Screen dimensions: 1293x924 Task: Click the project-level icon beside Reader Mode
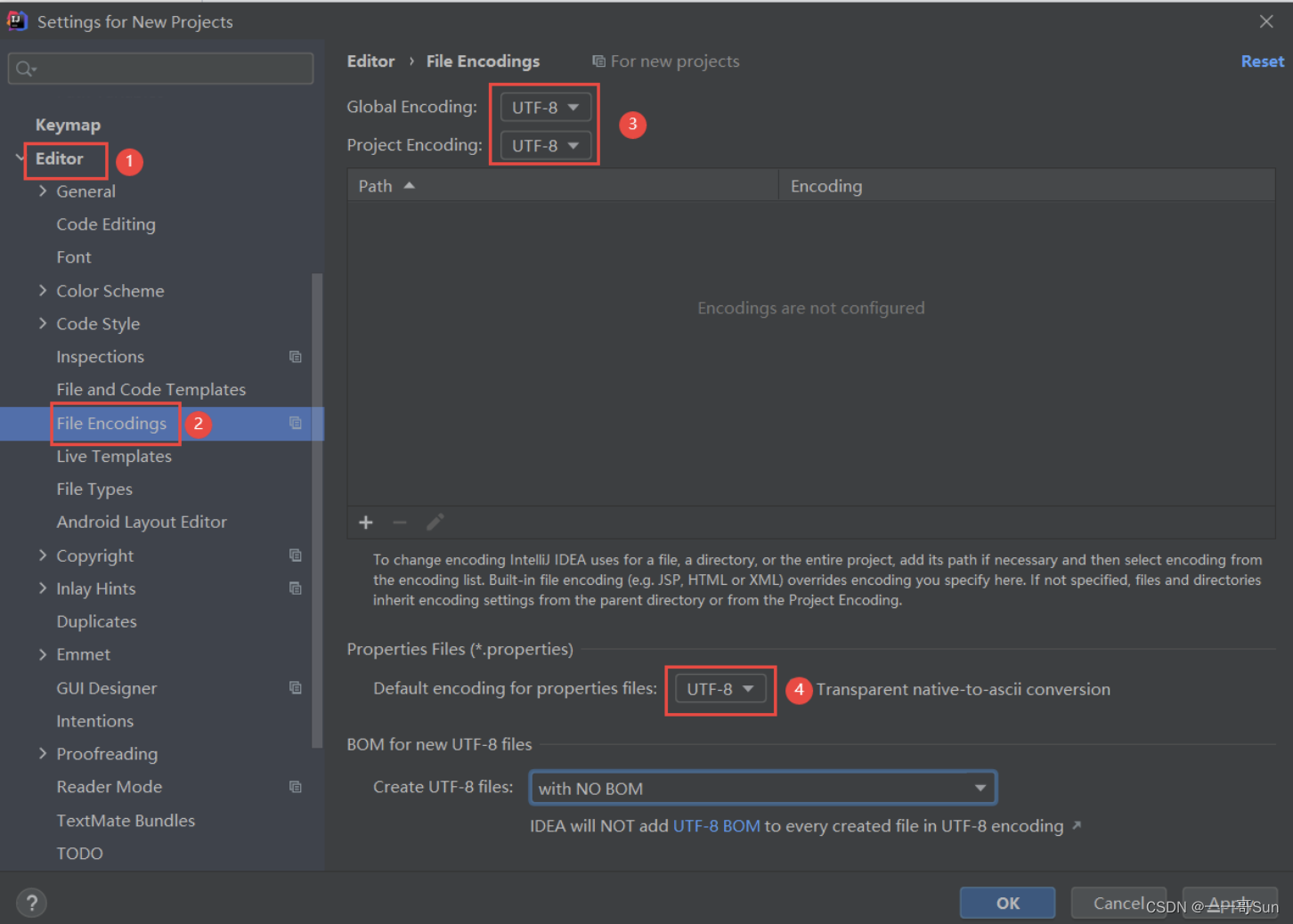click(296, 787)
